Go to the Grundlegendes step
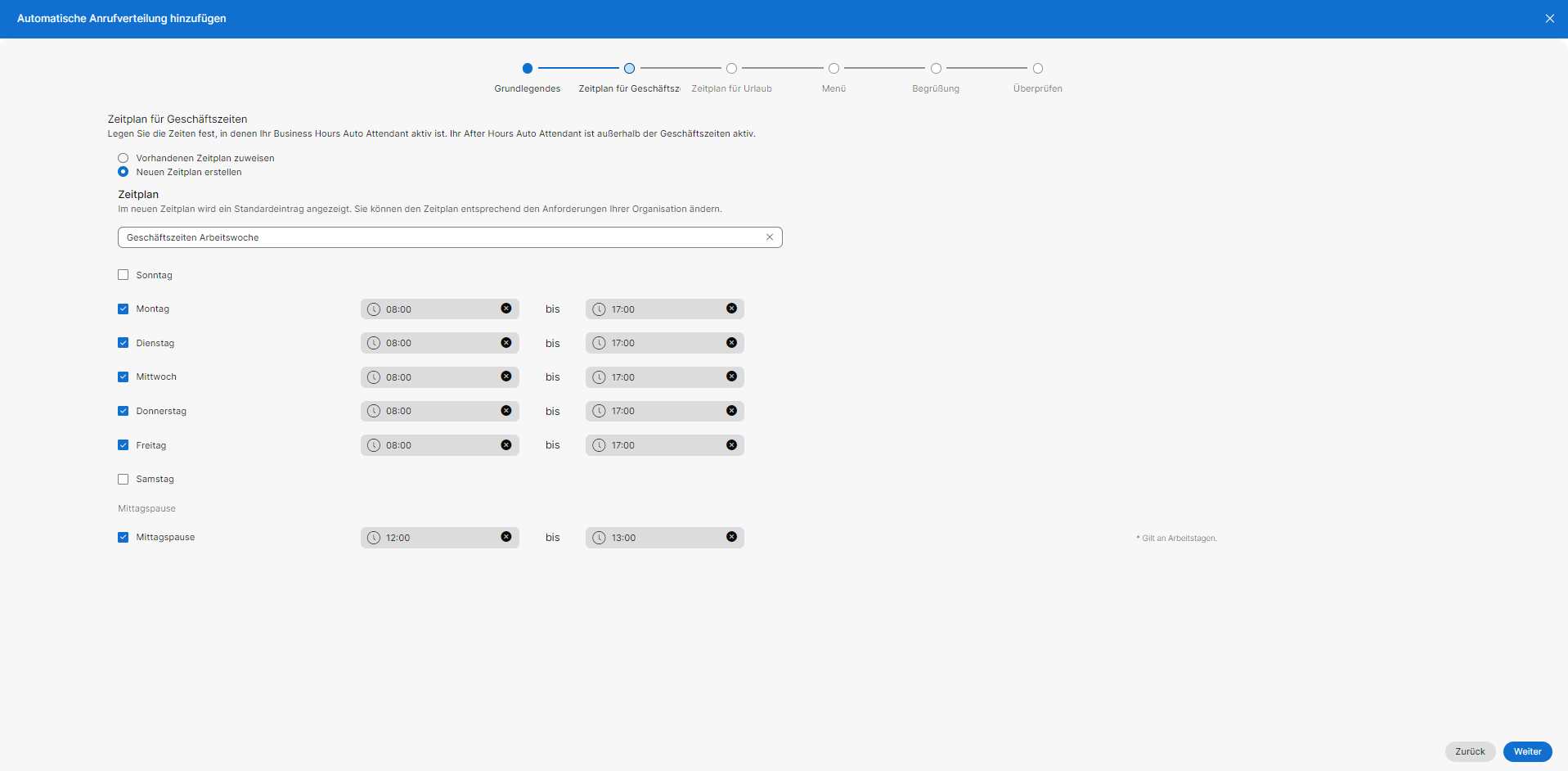This screenshot has height=771, width=1568. coord(528,69)
